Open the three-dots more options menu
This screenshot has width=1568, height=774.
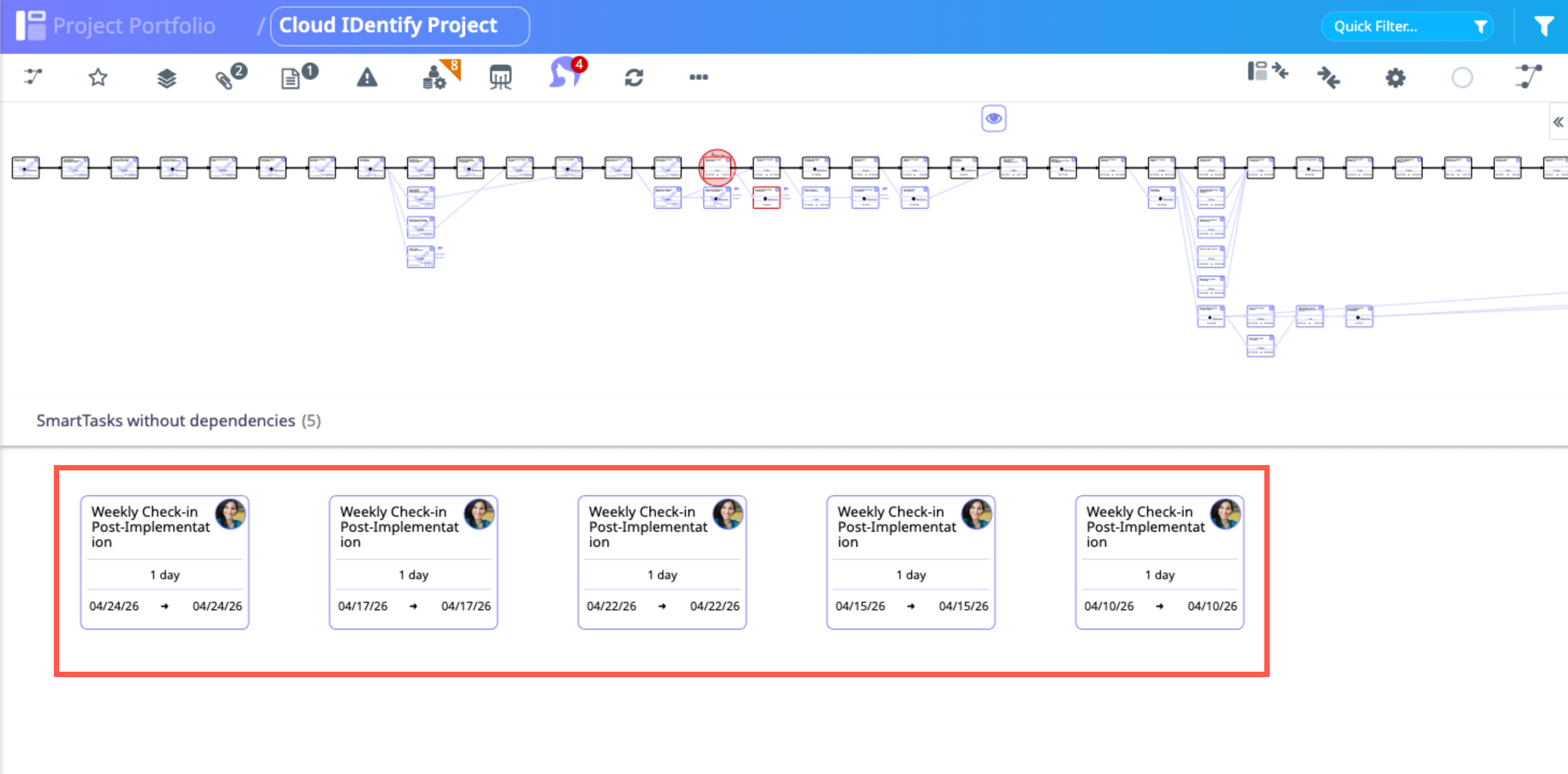[x=698, y=78]
